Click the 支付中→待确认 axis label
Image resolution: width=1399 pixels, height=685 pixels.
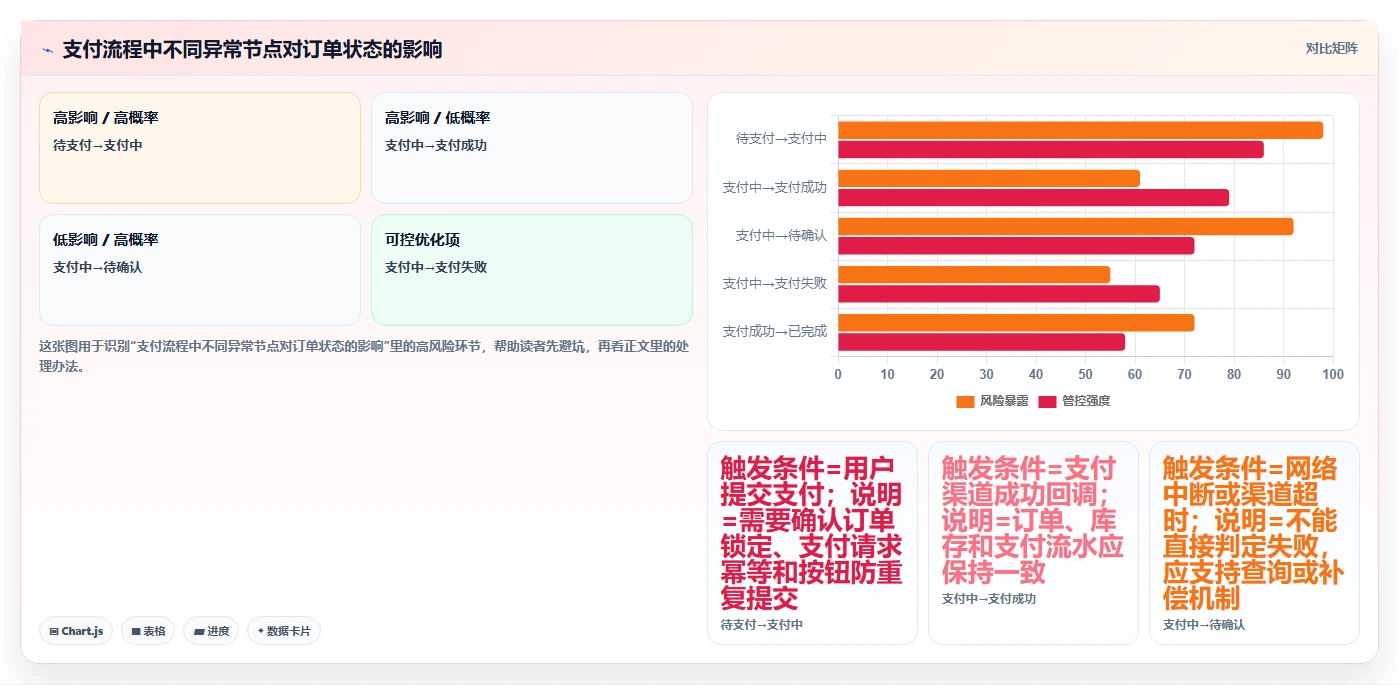click(781, 235)
